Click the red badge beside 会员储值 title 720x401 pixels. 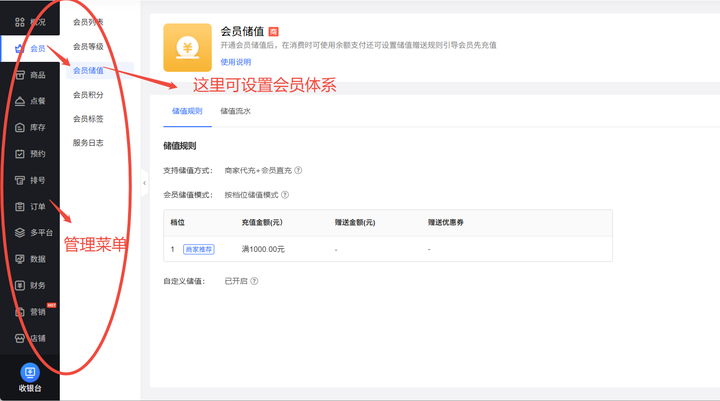point(273,32)
